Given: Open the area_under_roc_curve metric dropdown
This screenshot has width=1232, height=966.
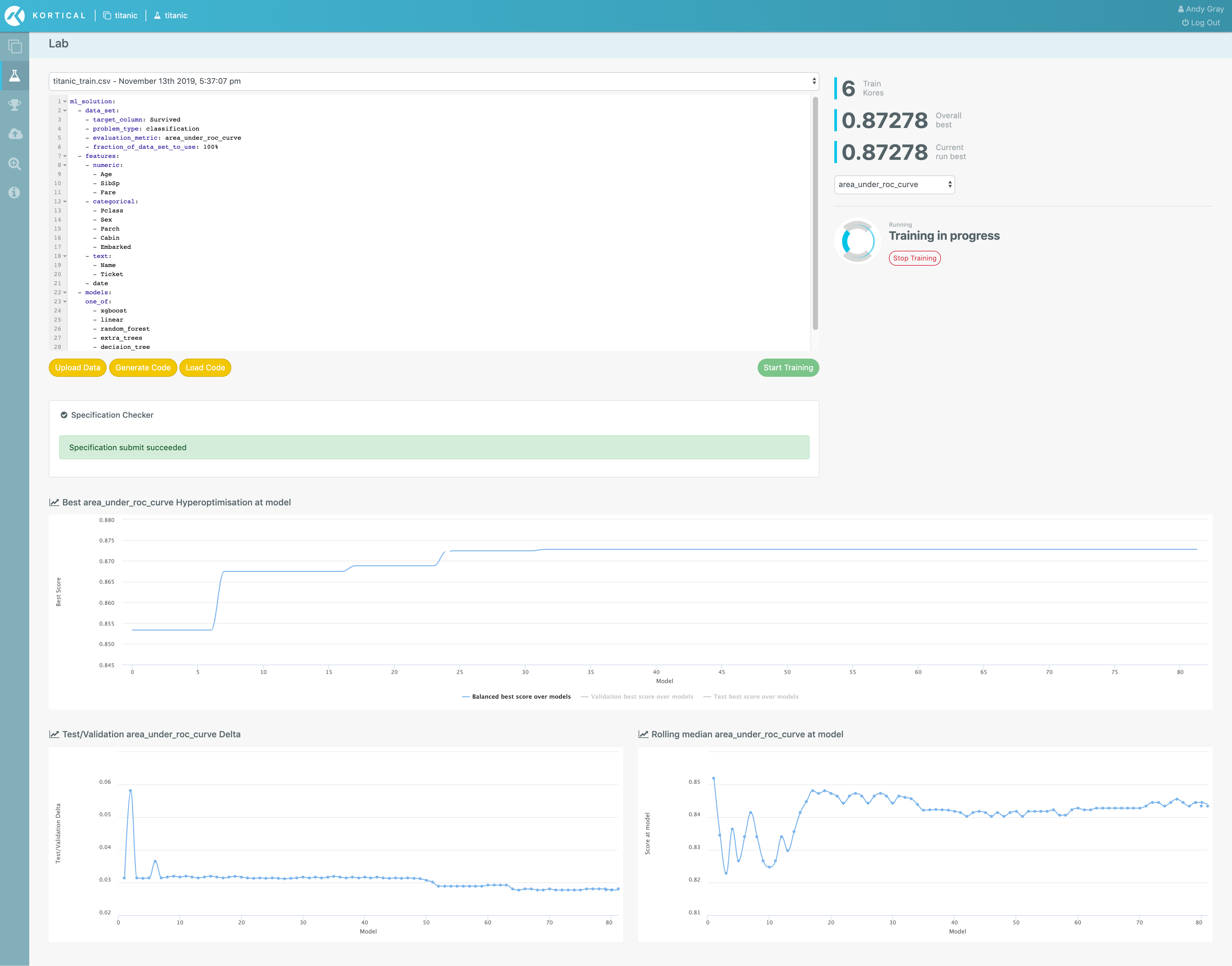Looking at the screenshot, I should pyautogui.click(x=894, y=185).
